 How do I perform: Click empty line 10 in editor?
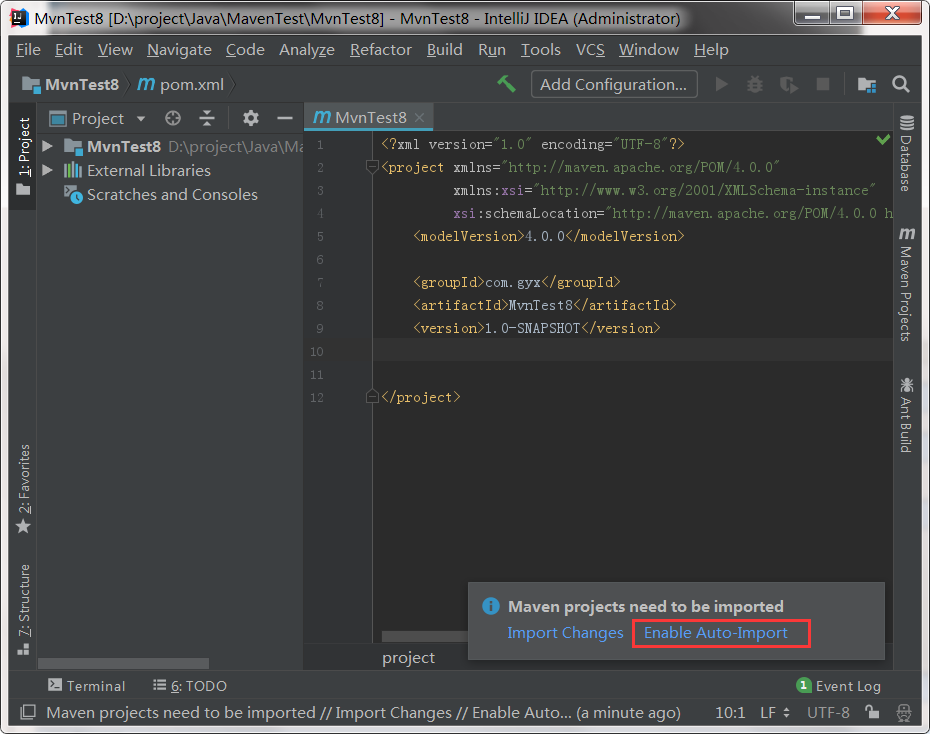[632, 351]
